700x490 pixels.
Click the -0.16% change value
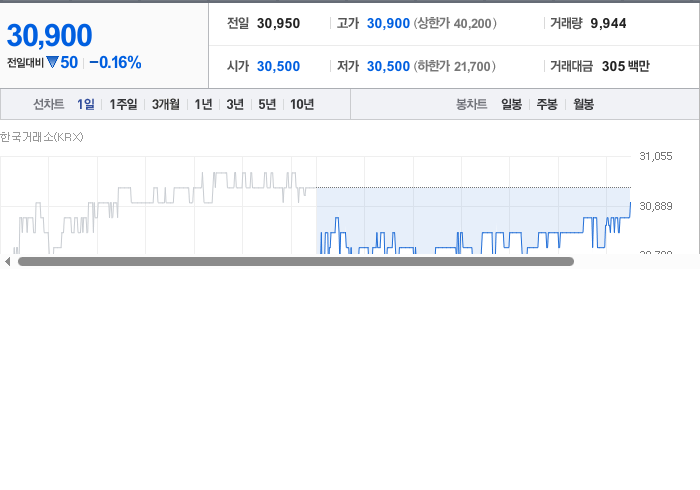[x=115, y=62]
